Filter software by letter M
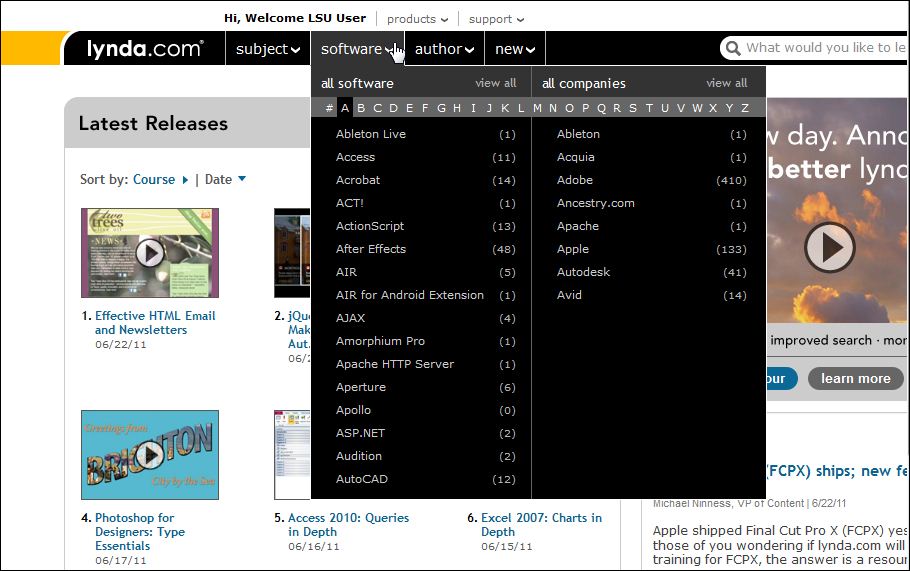910x571 pixels. (x=537, y=108)
